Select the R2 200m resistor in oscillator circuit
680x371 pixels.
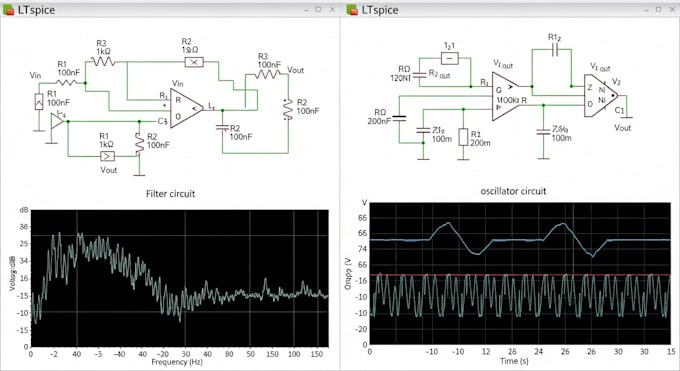[x=463, y=137]
